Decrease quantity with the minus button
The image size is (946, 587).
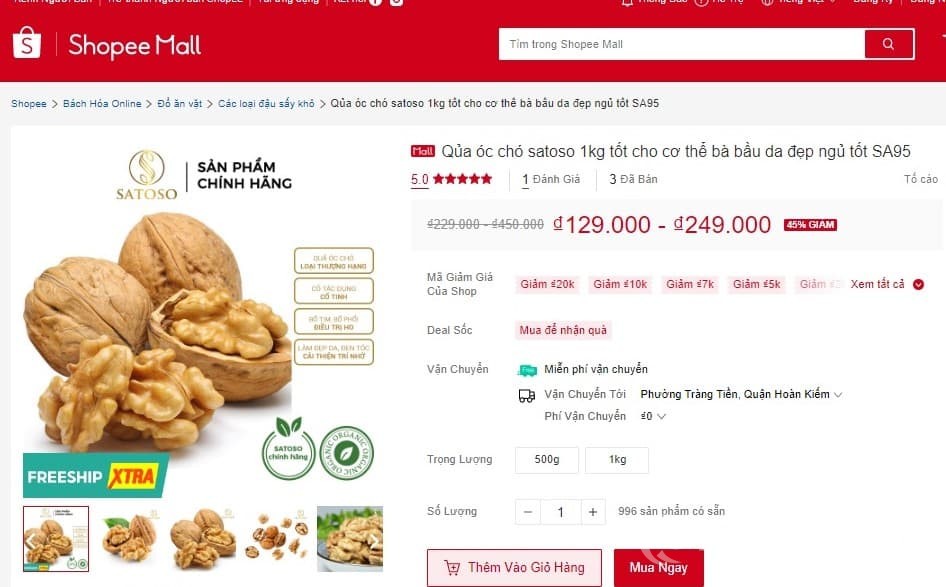coord(528,512)
